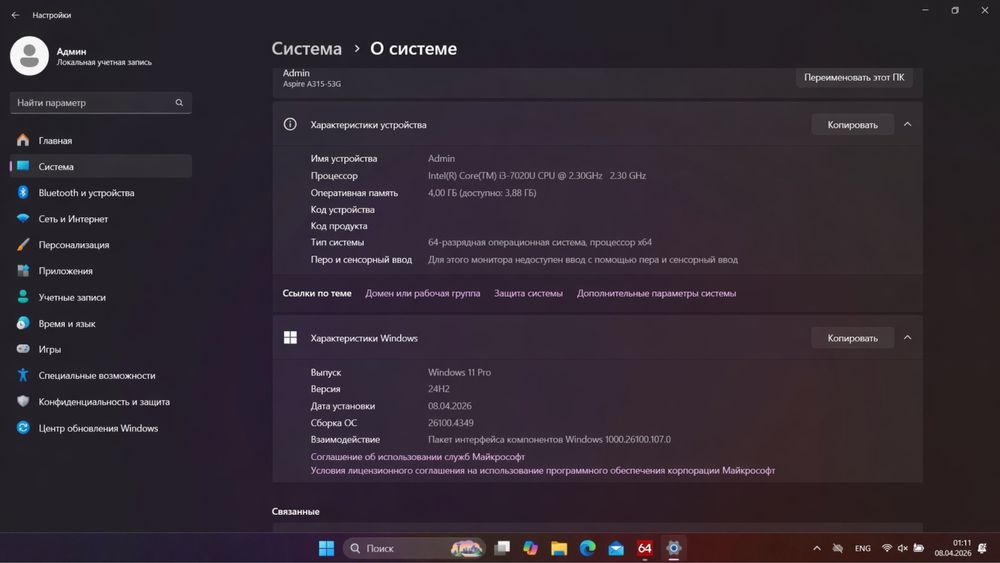Click the Settings gear on the taskbar
This screenshot has width=1000, height=563.
(673, 548)
